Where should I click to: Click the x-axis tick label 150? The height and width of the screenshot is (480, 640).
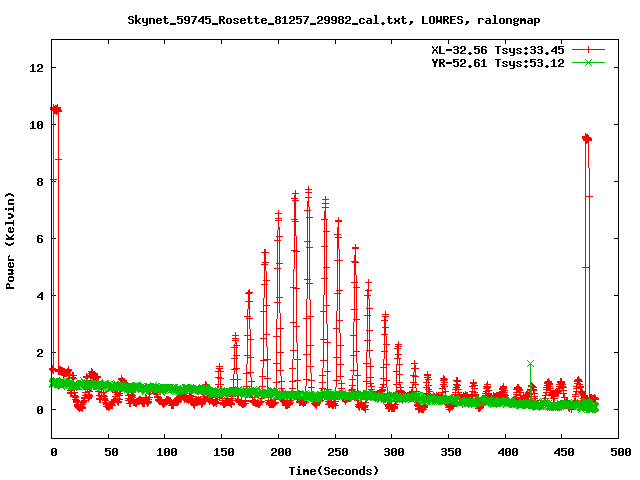click(x=223, y=452)
